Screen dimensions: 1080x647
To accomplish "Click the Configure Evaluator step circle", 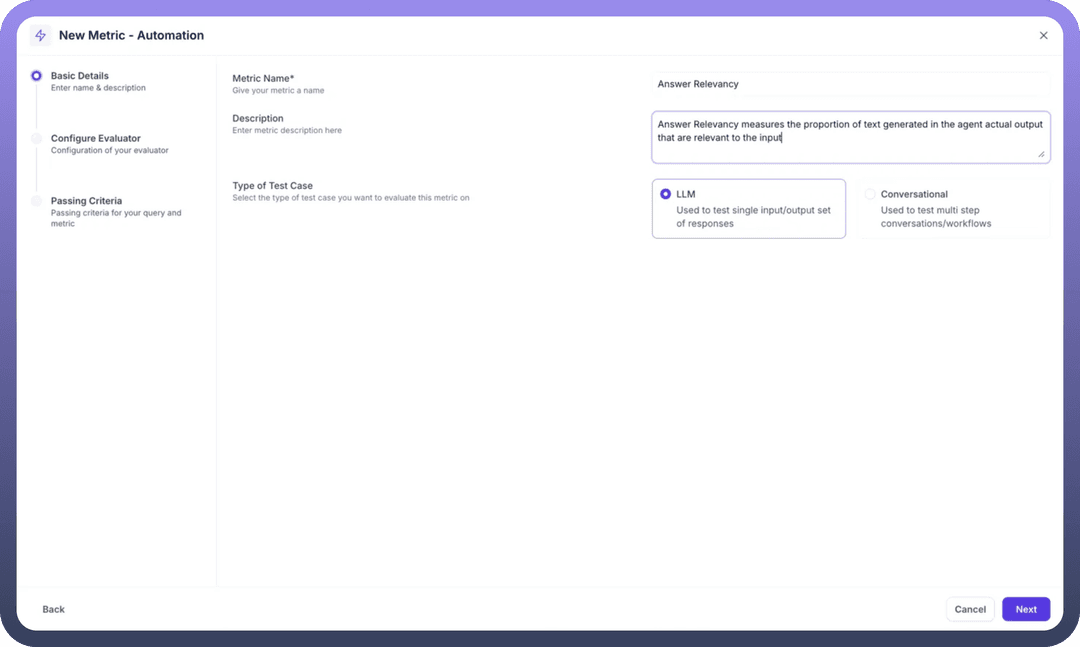I will (x=37, y=139).
